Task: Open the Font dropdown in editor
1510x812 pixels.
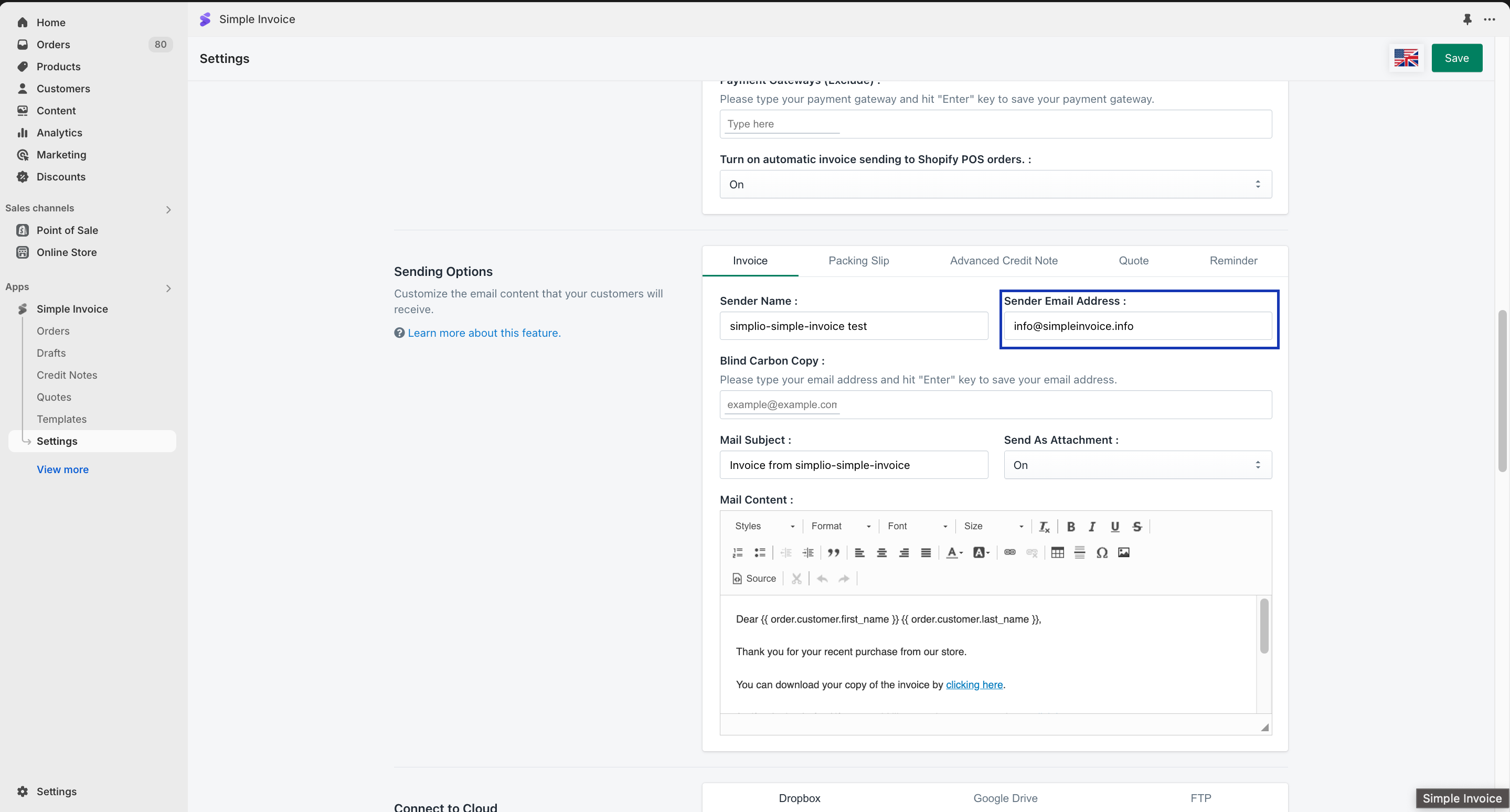Action: tap(917, 526)
